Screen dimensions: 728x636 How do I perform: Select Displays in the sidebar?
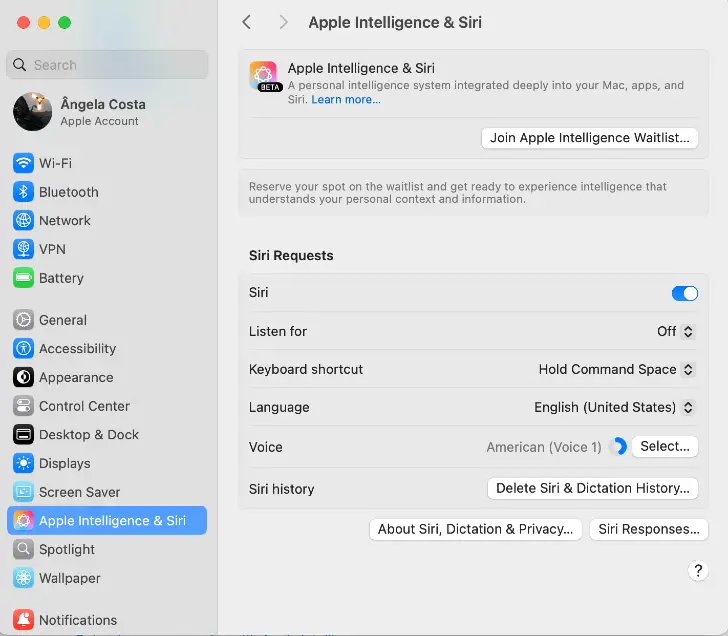[65, 463]
